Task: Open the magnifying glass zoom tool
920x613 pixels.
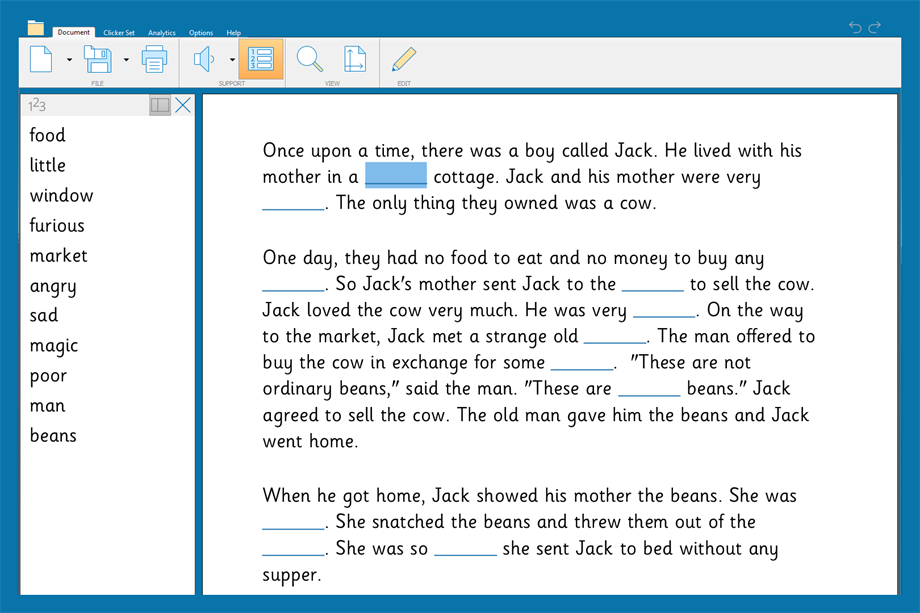Action: [x=309, y=60]
